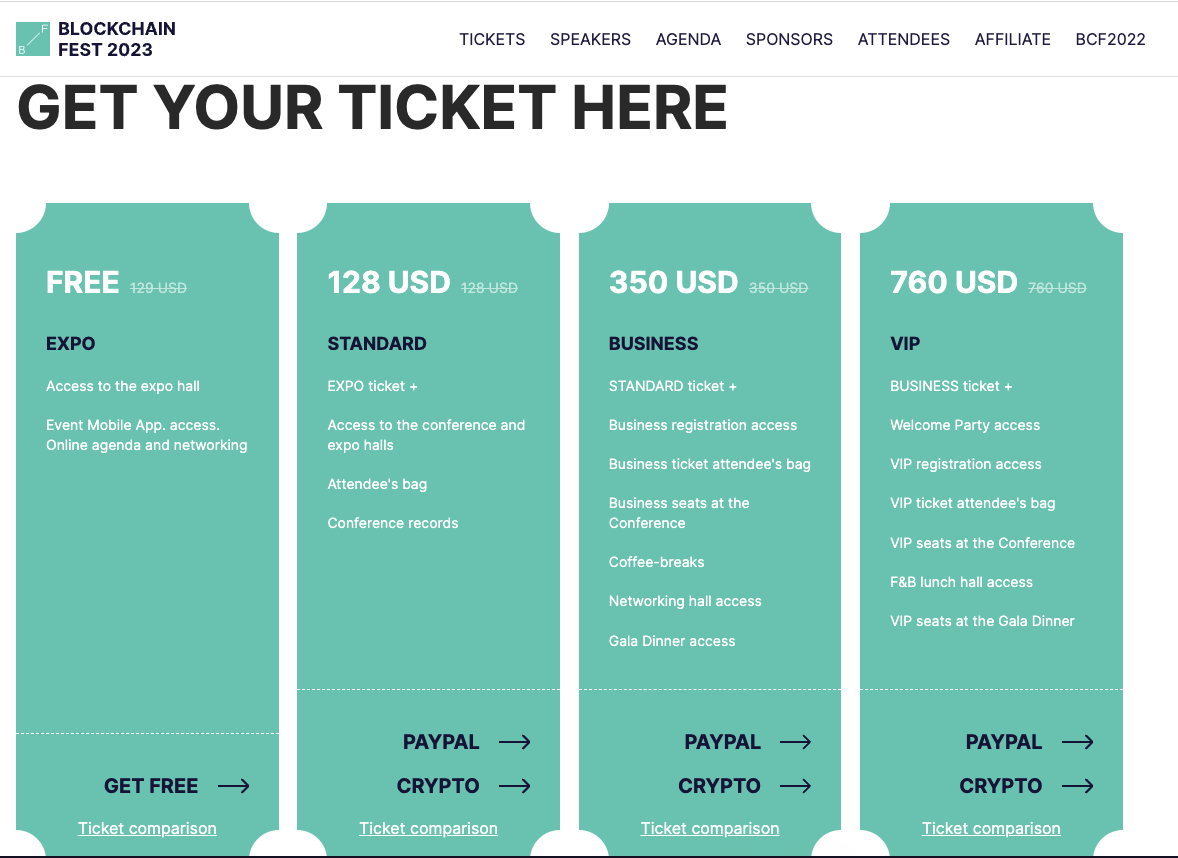The height and width of the screenshot is (858, 1178).
Task: Visit the BCF2022 archive link
Action: 1110,40
